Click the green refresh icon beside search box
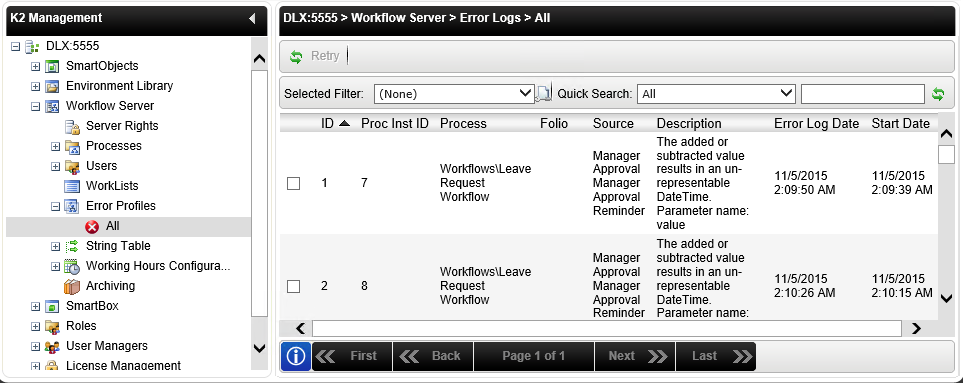 tap(938, 94)
